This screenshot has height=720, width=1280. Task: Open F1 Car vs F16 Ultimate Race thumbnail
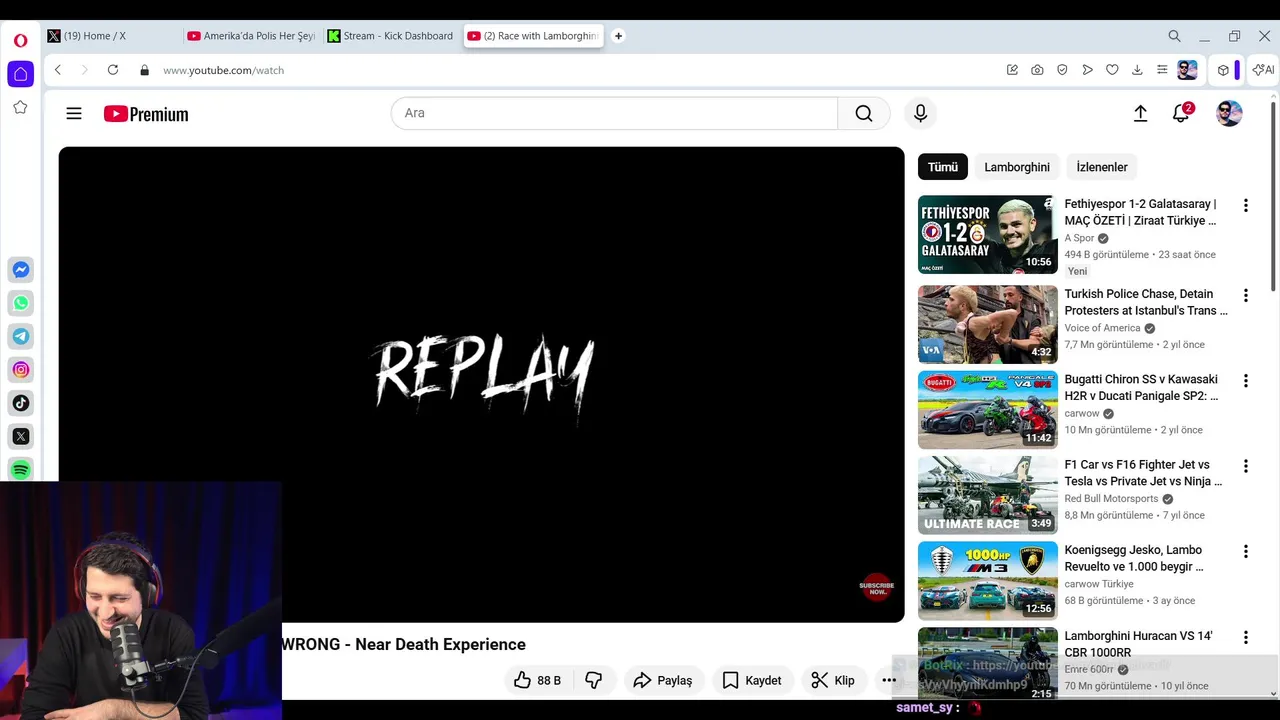[988, 495]
